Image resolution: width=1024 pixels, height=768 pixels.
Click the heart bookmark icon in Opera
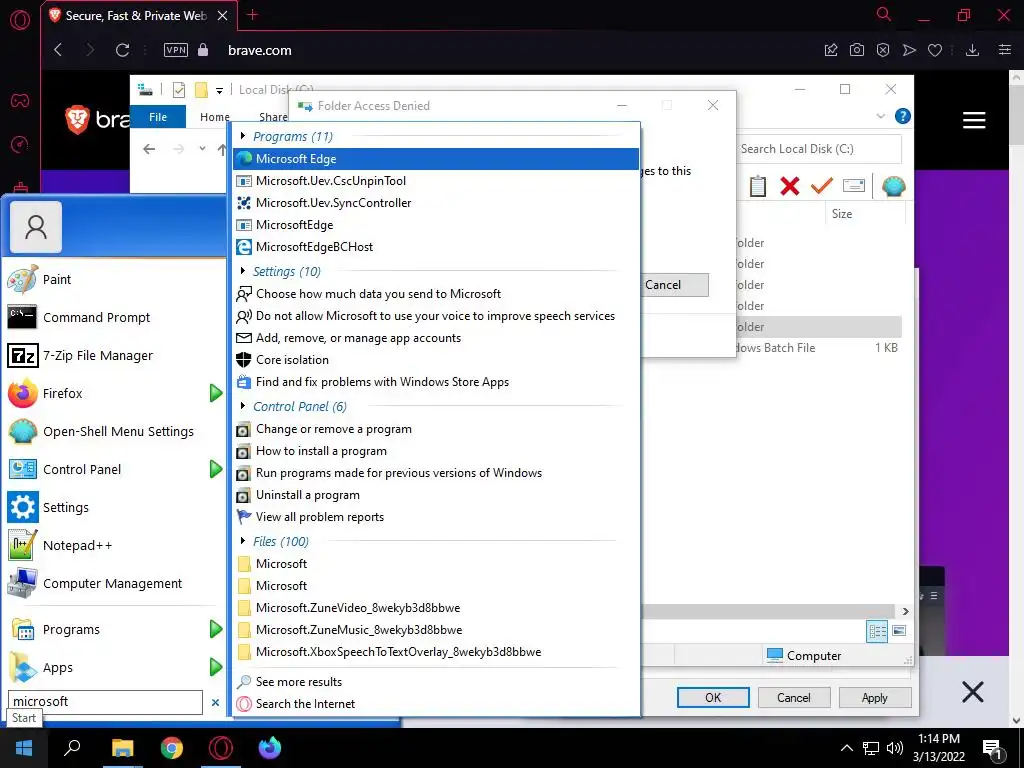point(935,50)
